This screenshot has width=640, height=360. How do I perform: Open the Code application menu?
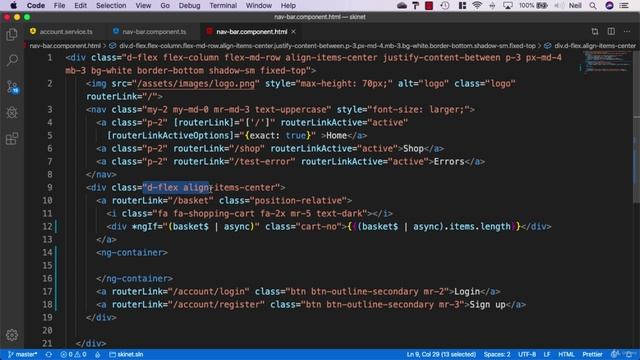click(36, 5)
